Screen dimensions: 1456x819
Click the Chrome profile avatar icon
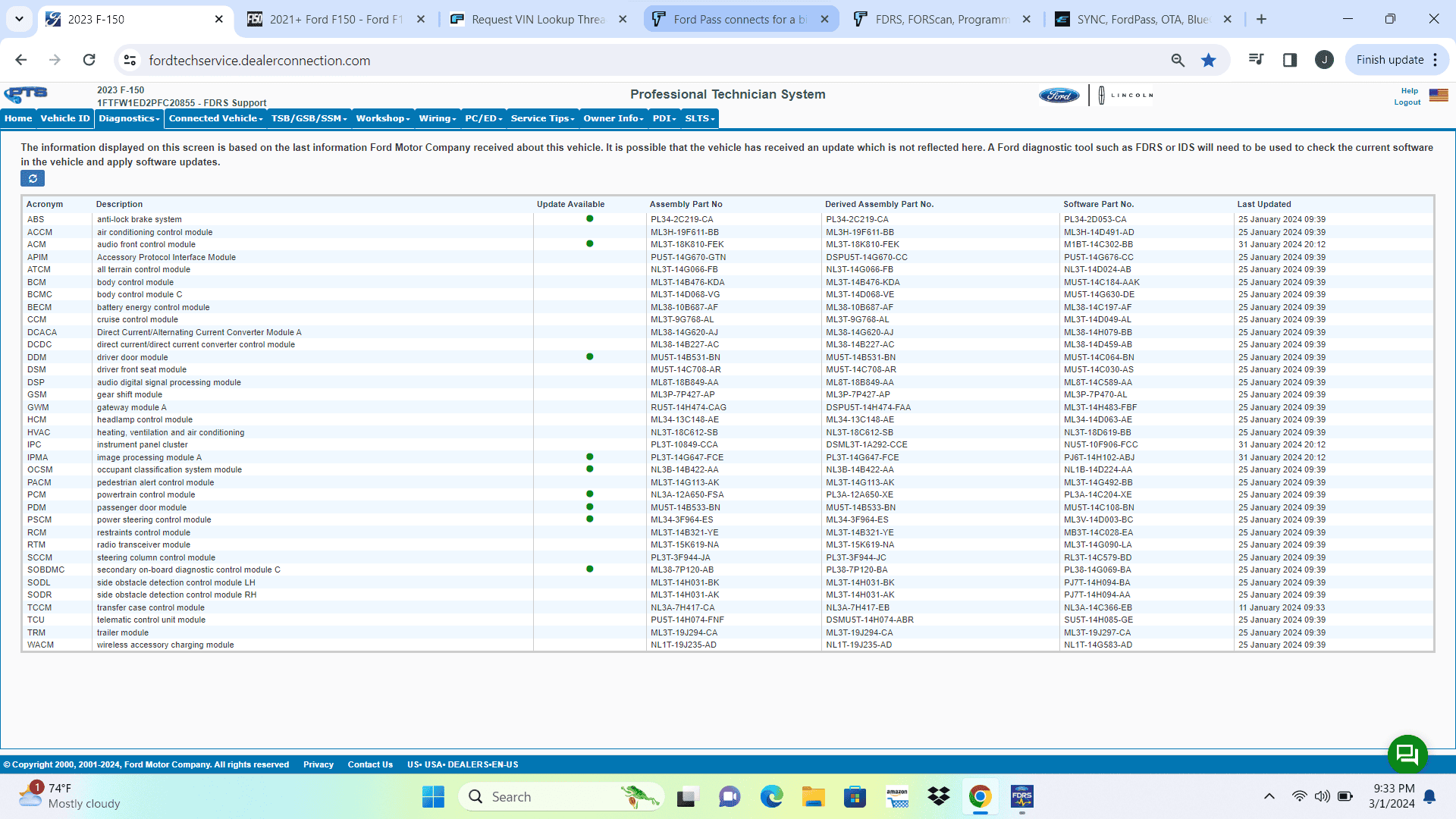tap(1324, 60)
